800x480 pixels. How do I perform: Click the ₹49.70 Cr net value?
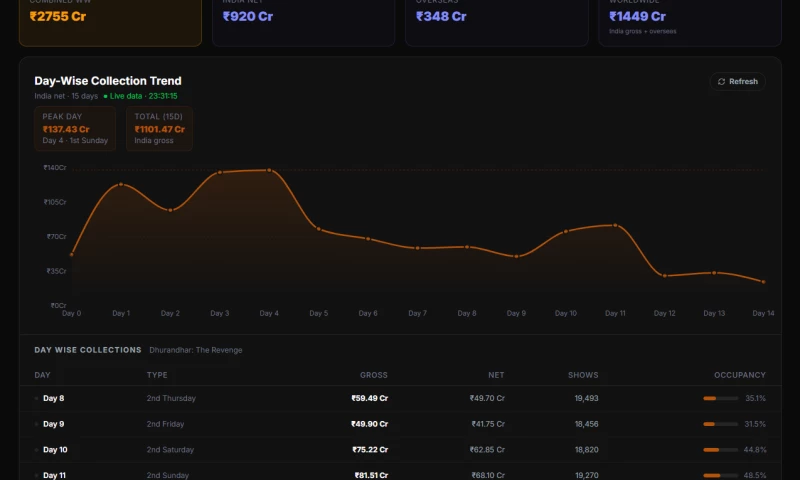pos(487,398)
